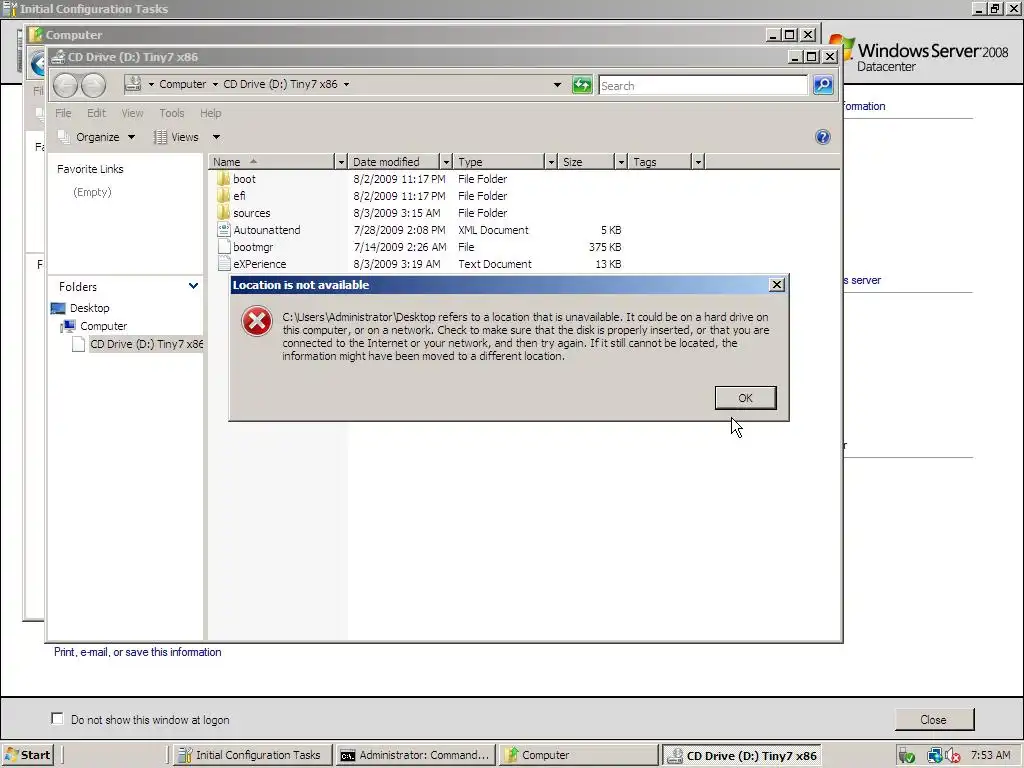The width and height of the screenshot is (1024, 768).
Task: Open the Help question mark icon
Action: click(x=823, y=136)
